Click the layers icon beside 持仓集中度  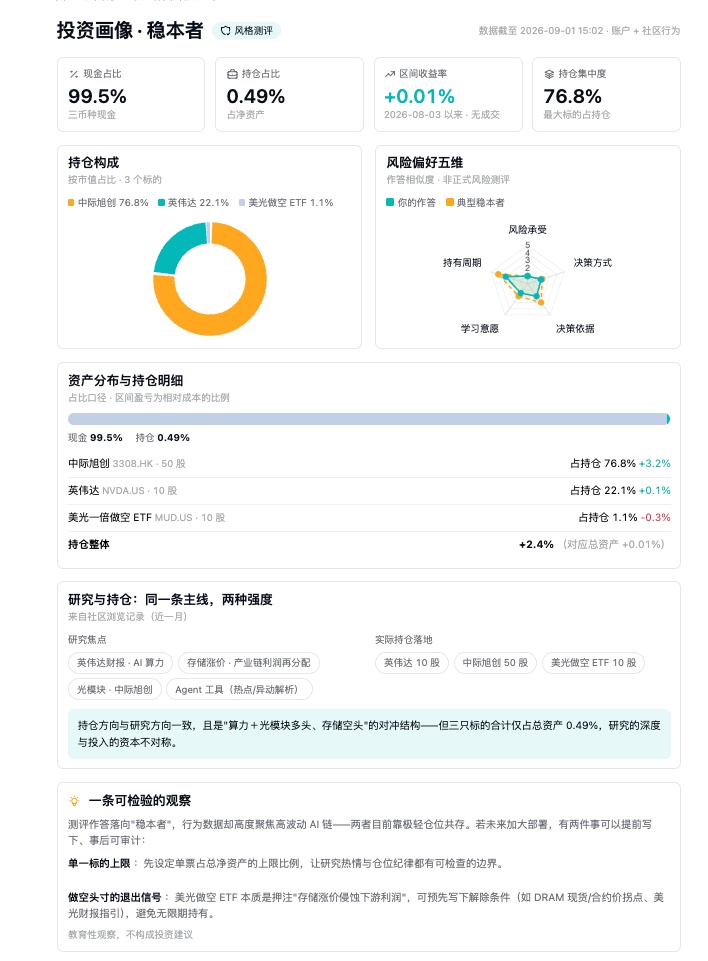coord(549,74)
